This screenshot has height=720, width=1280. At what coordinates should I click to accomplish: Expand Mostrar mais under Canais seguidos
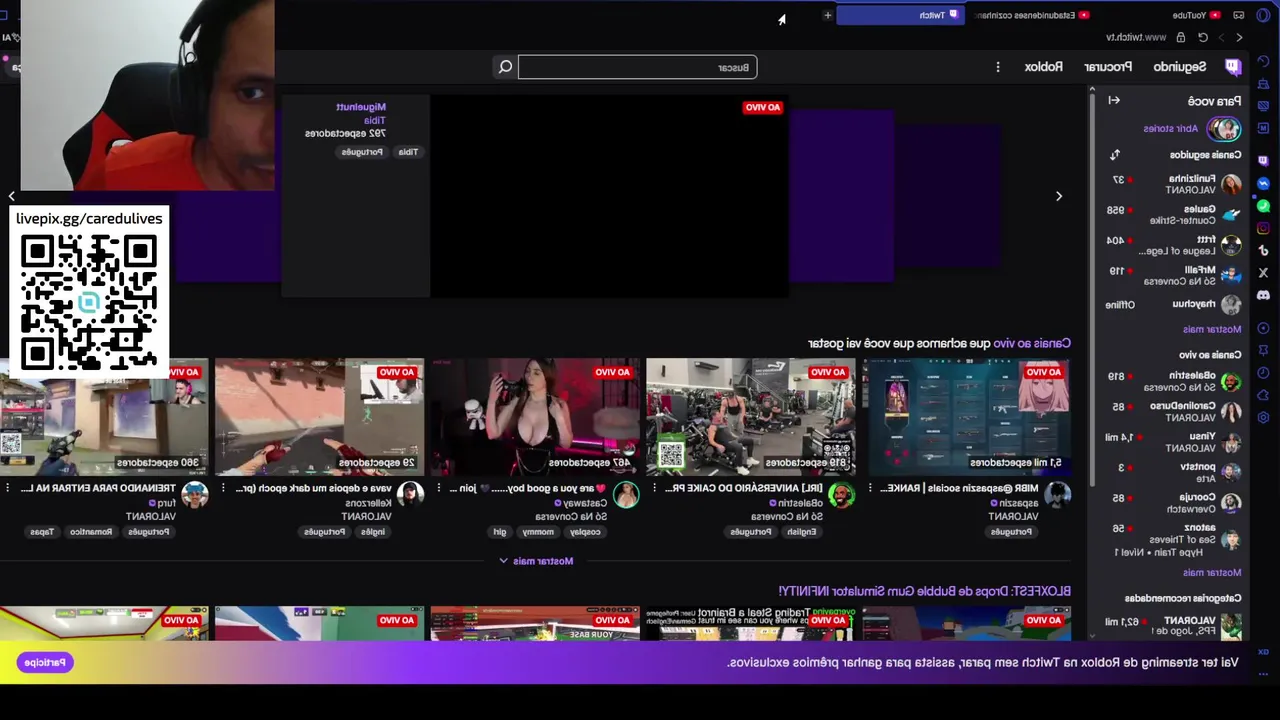[1212, 329]
